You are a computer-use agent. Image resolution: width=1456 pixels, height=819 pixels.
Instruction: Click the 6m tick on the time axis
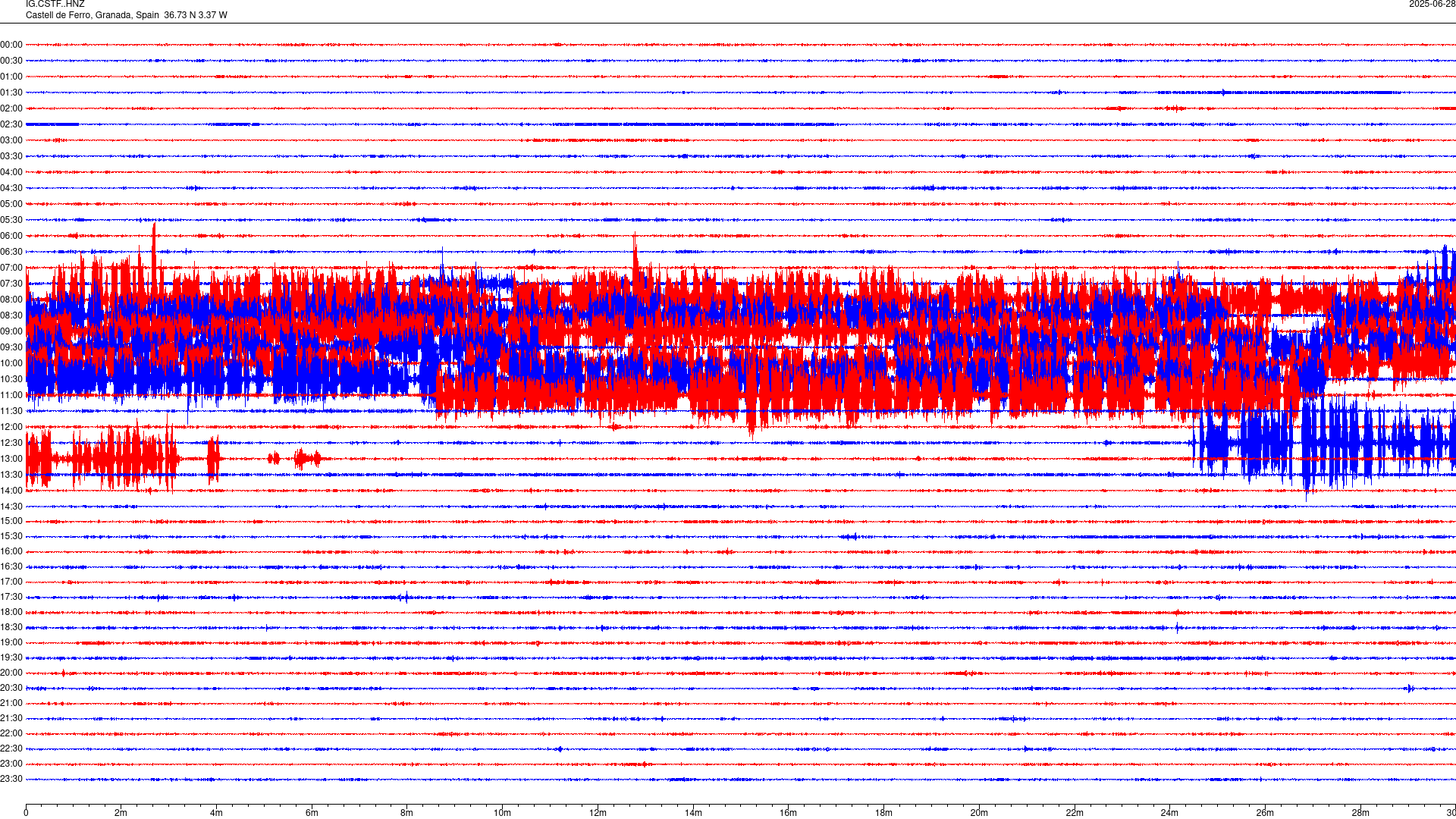click(x=312, y=813)
